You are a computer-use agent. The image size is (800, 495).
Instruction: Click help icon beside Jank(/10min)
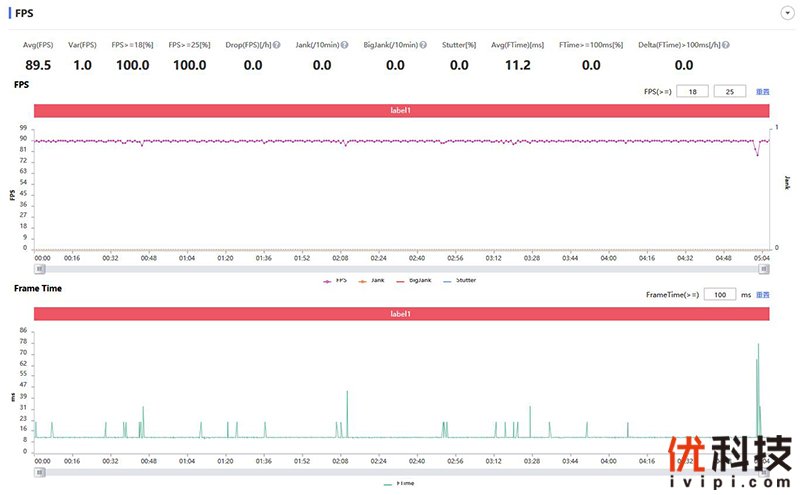350,45
